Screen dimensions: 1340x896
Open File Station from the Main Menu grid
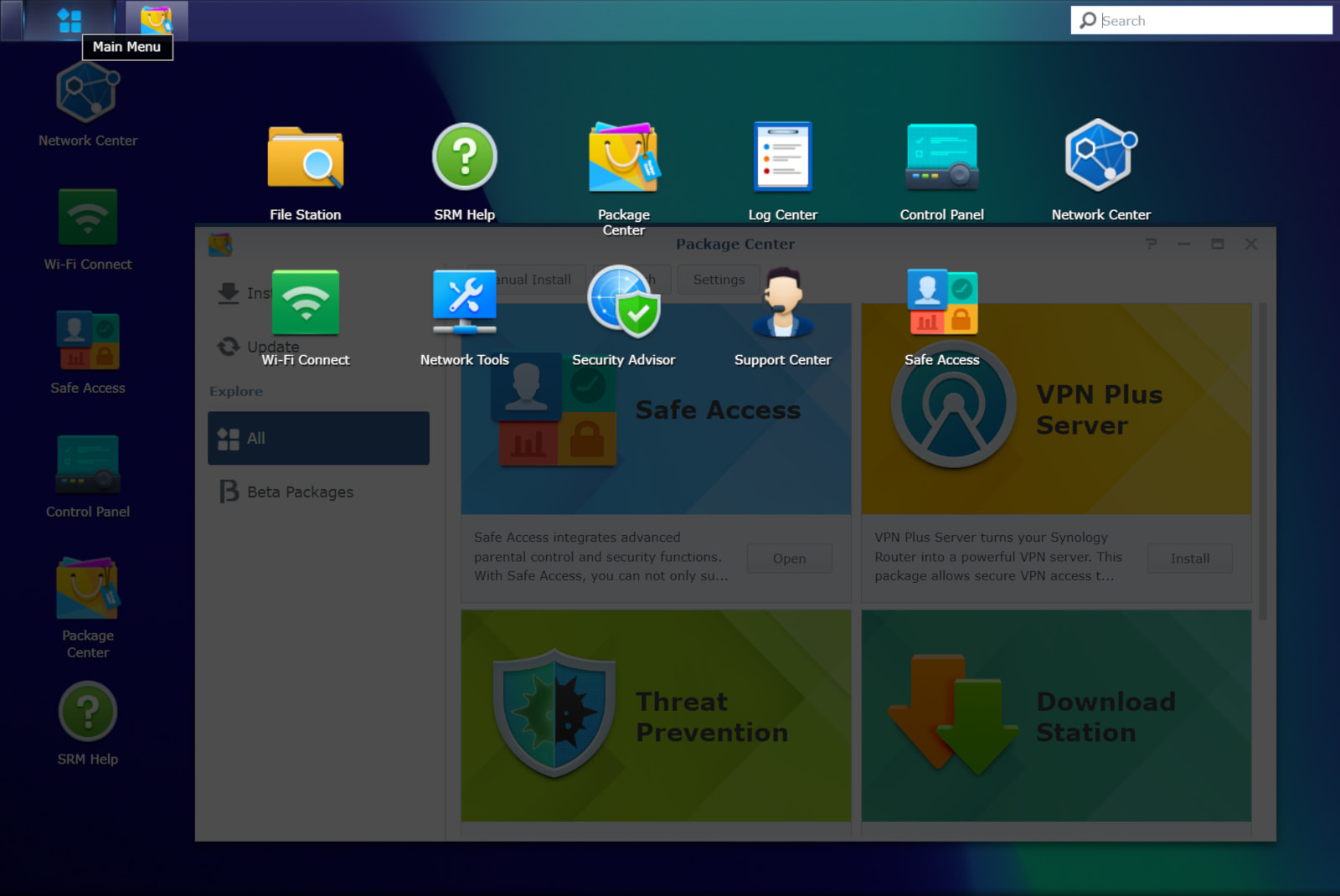pyautogui.click(x=305, y=159)
